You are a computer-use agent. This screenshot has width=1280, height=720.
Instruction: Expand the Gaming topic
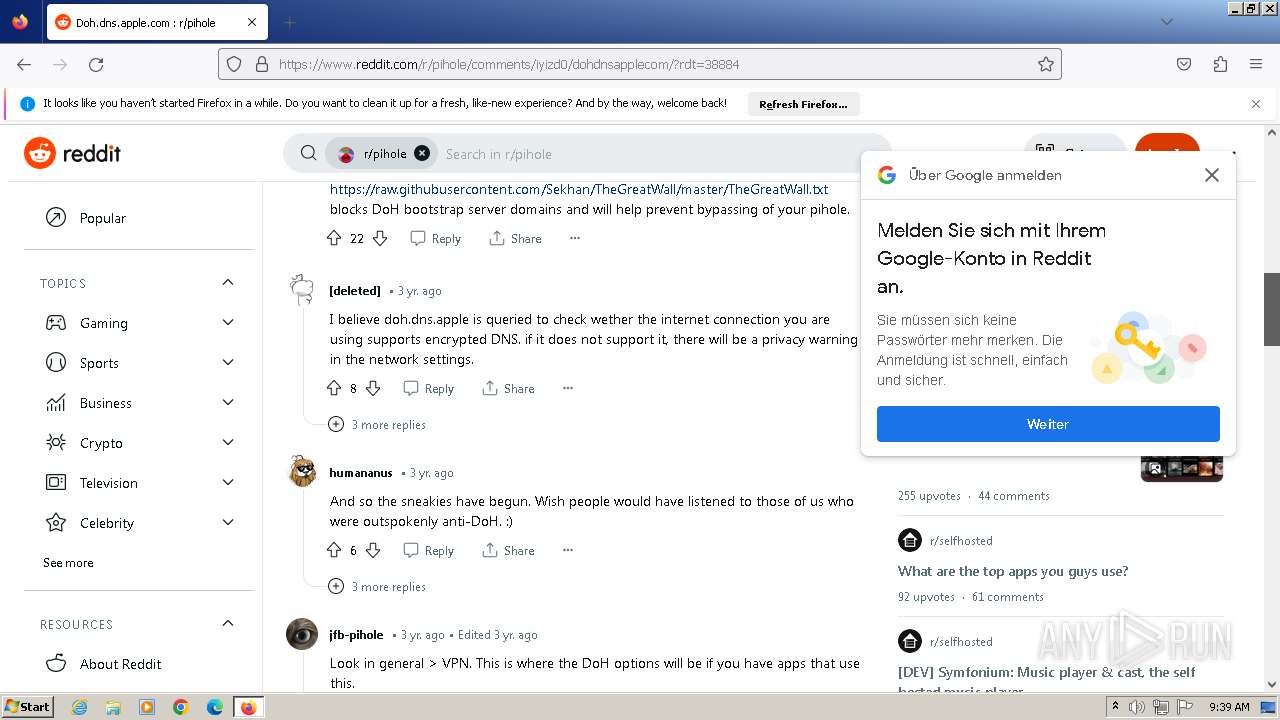pyautogui.click(x=139, y=323)
